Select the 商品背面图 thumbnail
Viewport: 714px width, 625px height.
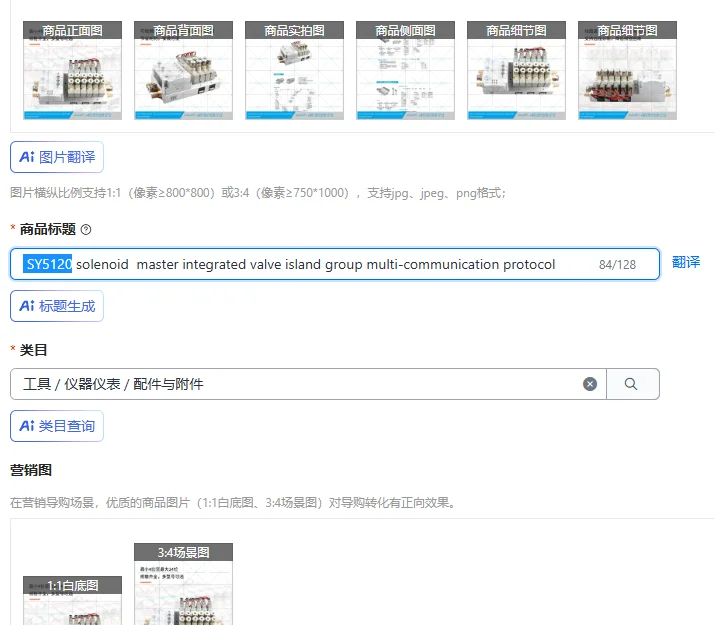tap(184, 70)
